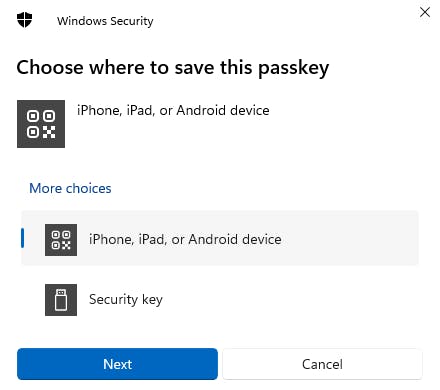This screenshot has height=390, width=440.
Task: Click the small QR code icon under More choices
Action: click(61, 240)
